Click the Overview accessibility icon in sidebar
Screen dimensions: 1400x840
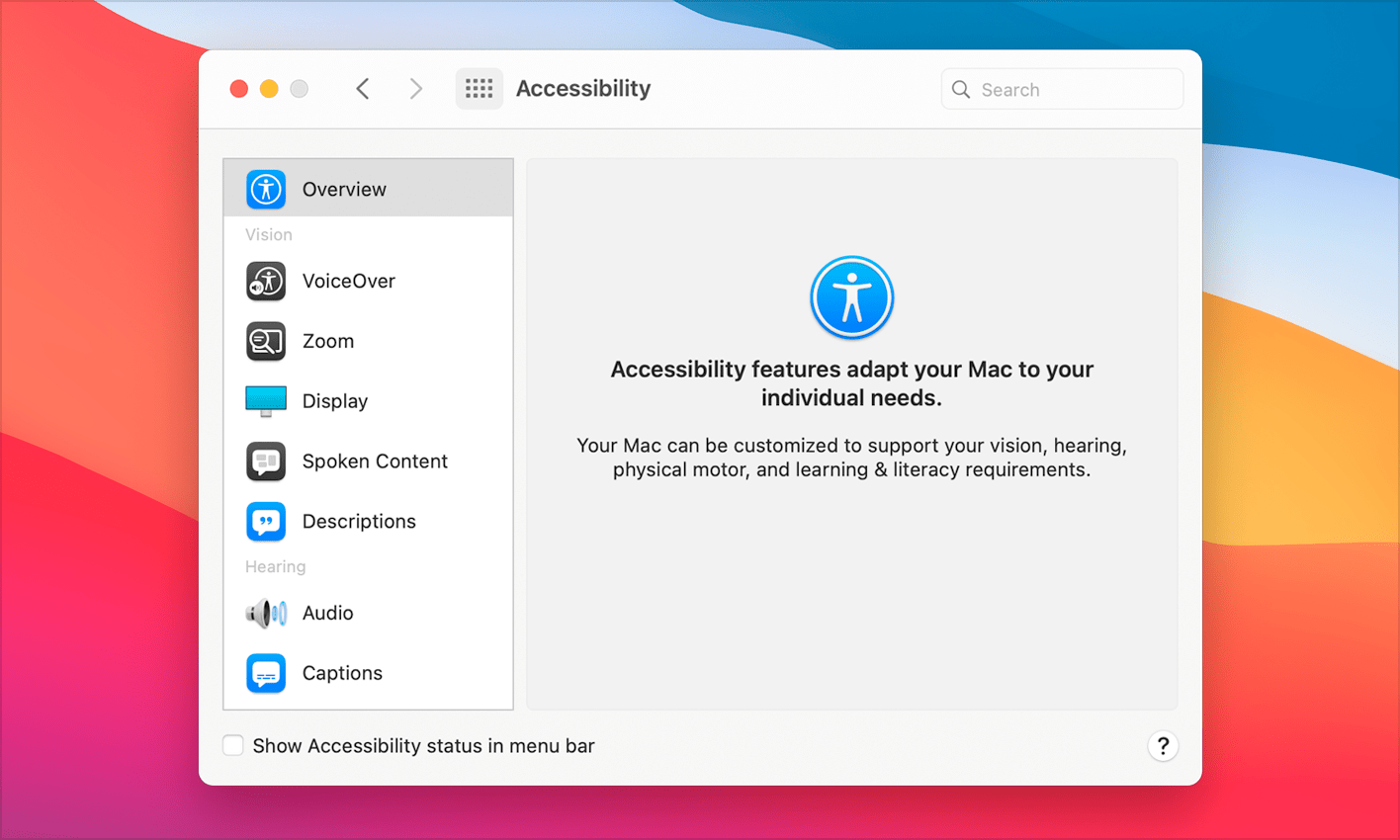pyautogui.click(x=266, y=189)
